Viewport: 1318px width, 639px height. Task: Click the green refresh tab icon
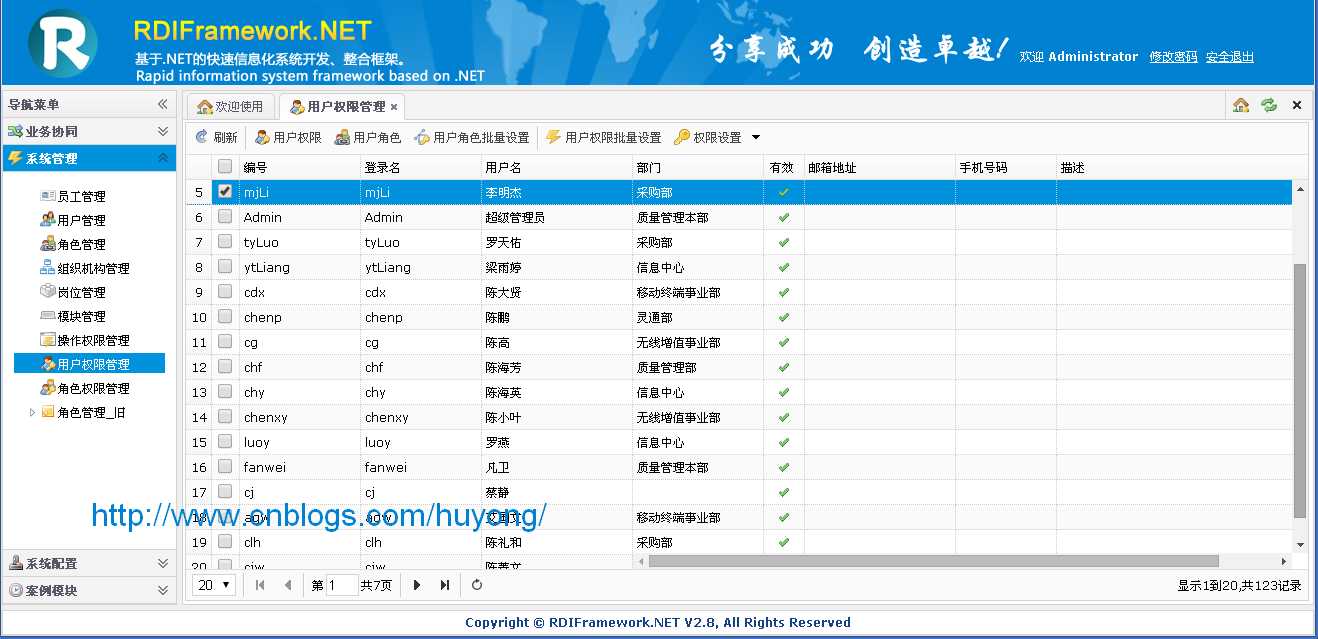click(1269, 105)
